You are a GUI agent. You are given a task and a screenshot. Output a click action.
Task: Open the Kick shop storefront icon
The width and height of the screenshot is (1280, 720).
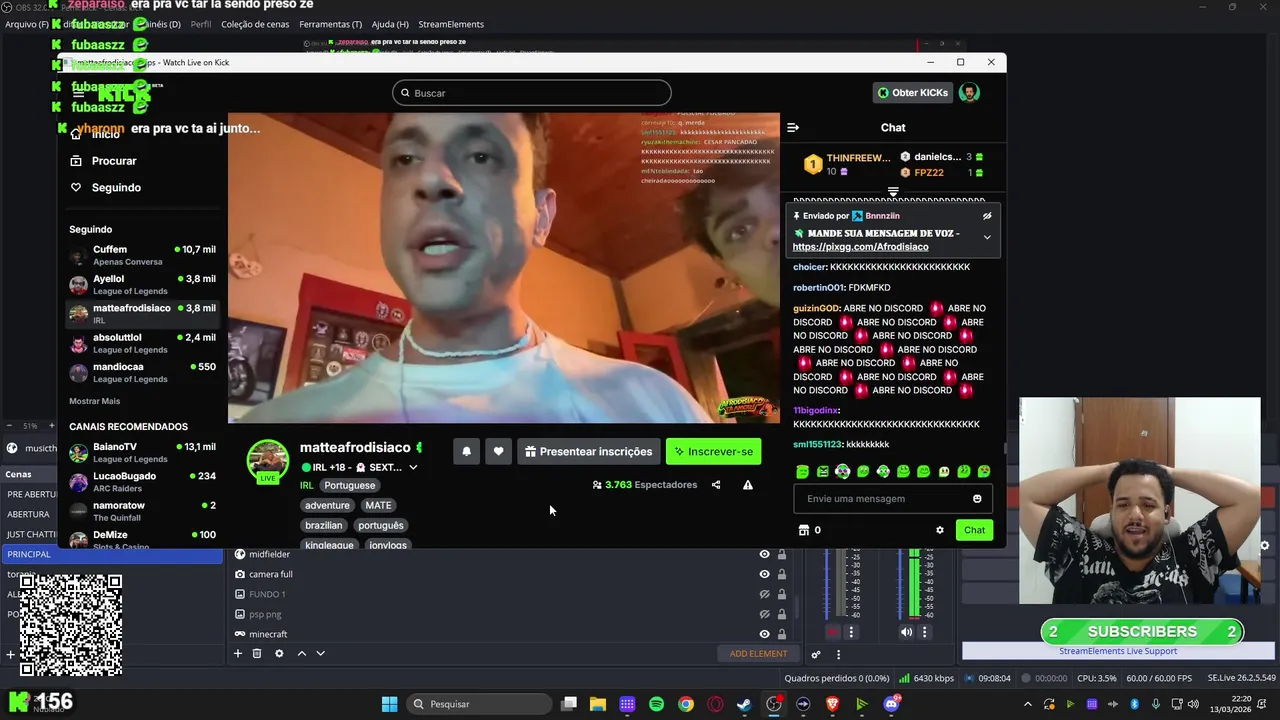point(803,530)
